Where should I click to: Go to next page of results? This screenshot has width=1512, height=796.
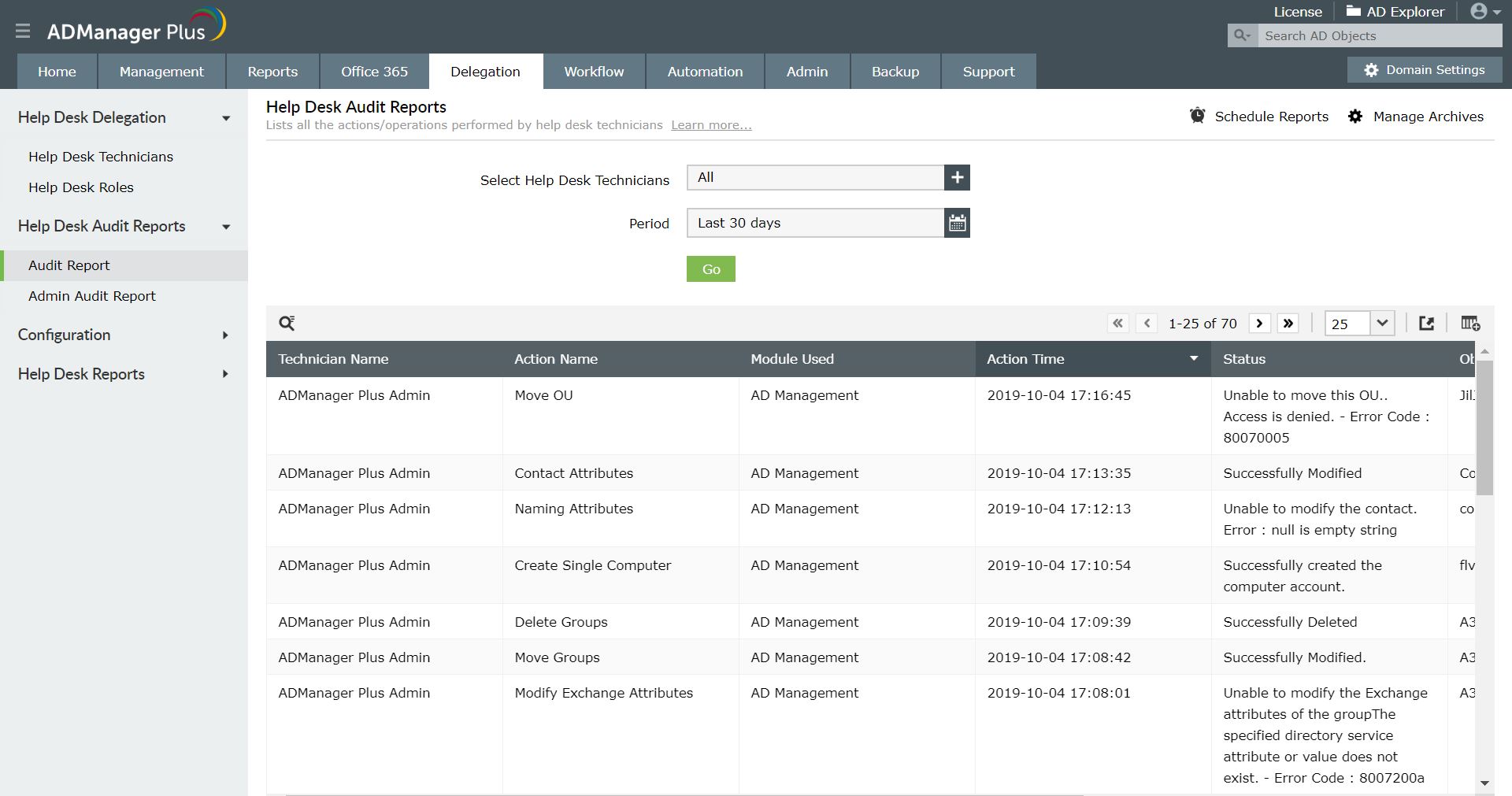[1259, 323]
